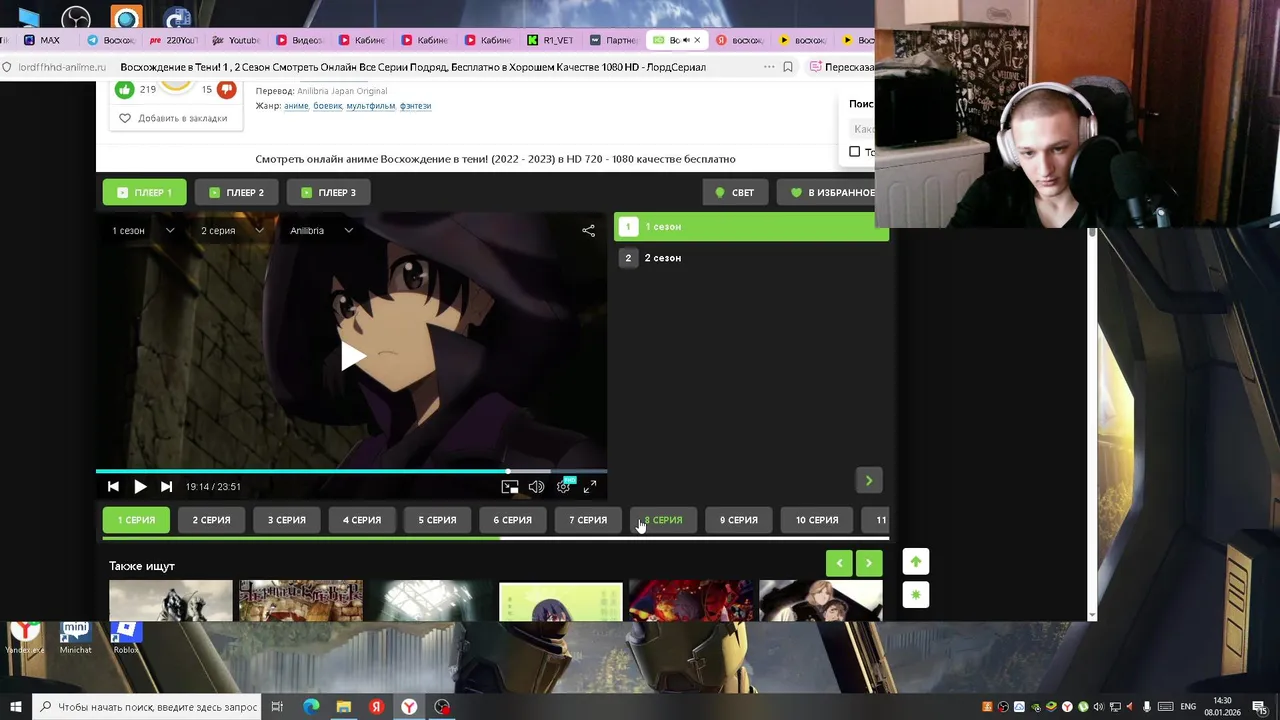Image resolution: width=1280 pixels, height=720 pixels.
Task: Open the three-dots menu in the address bar
Action: 768,67
